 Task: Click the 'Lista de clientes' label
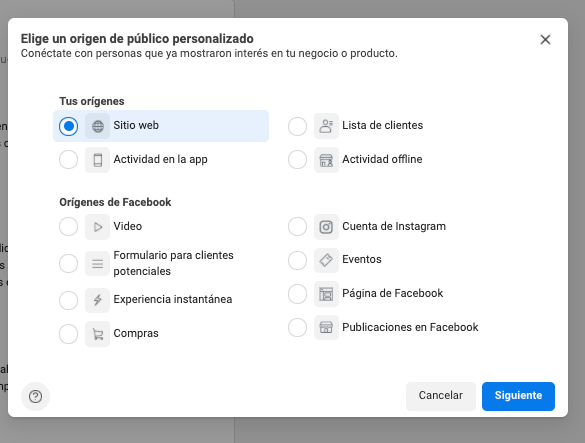(382, 125)
